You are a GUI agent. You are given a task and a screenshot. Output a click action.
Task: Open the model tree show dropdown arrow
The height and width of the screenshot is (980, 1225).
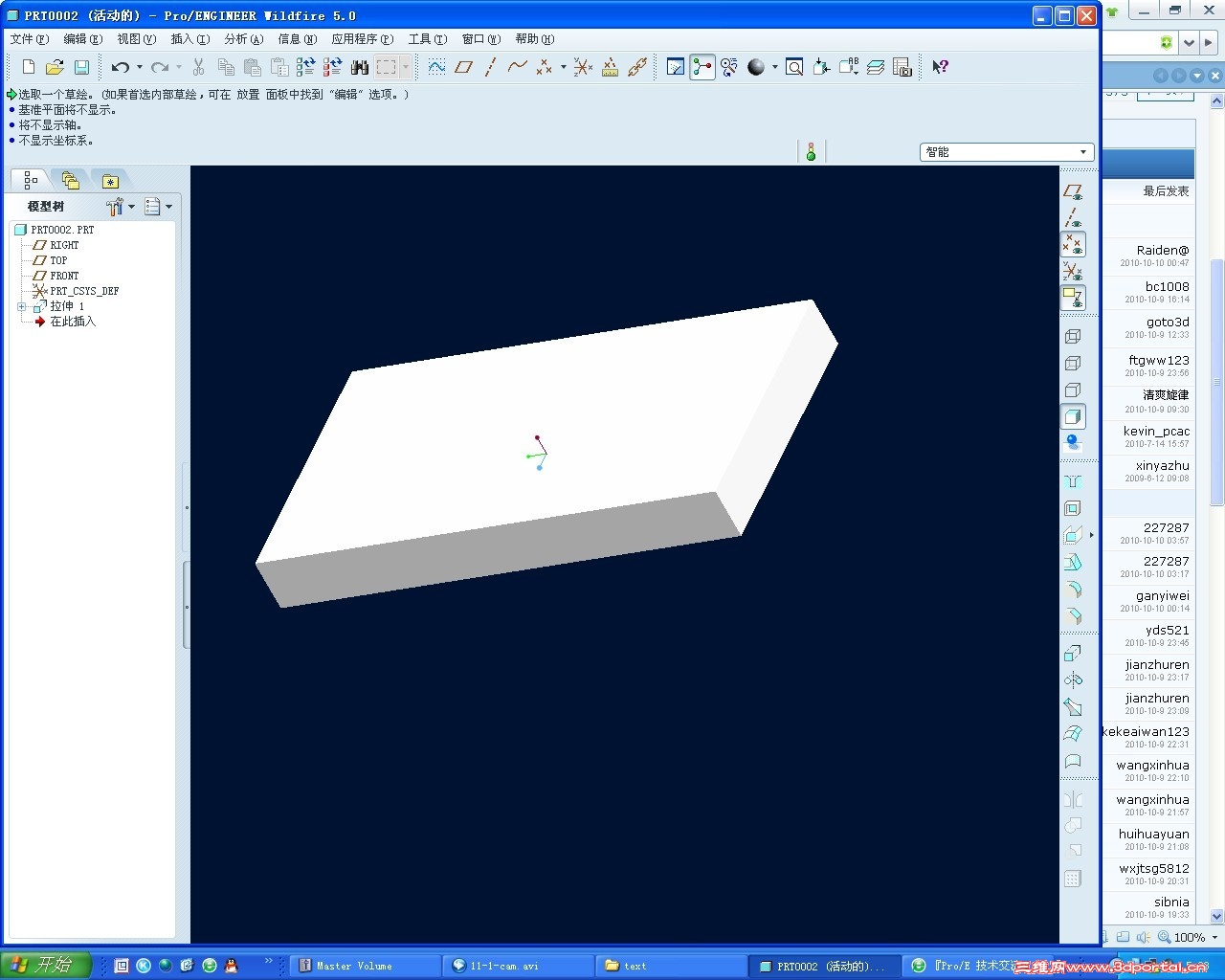tap(169, 207)
